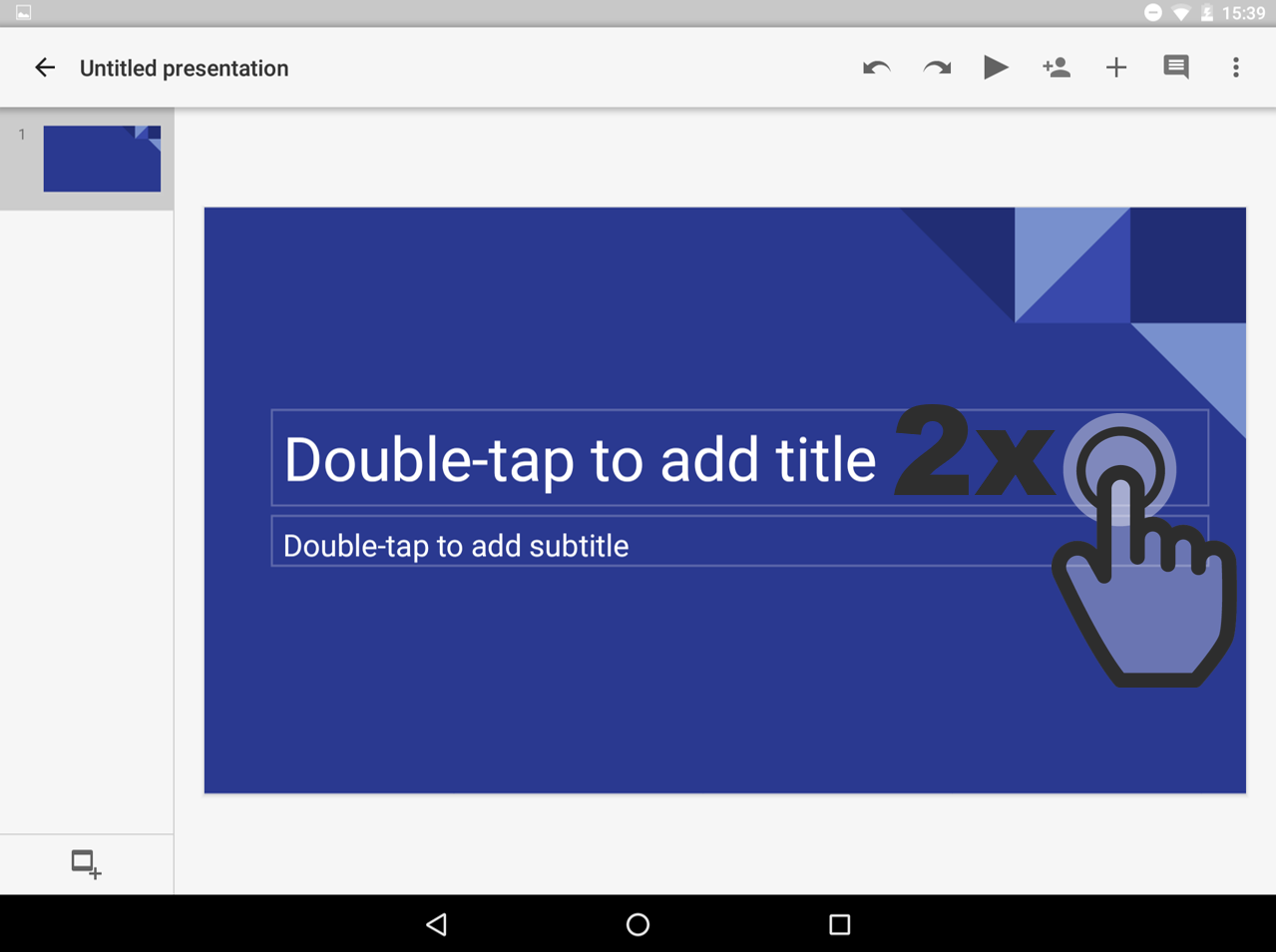This screenshot has height=952, width=1276.
Task: Open the plus insert menu
Action: click(1116, 68)
